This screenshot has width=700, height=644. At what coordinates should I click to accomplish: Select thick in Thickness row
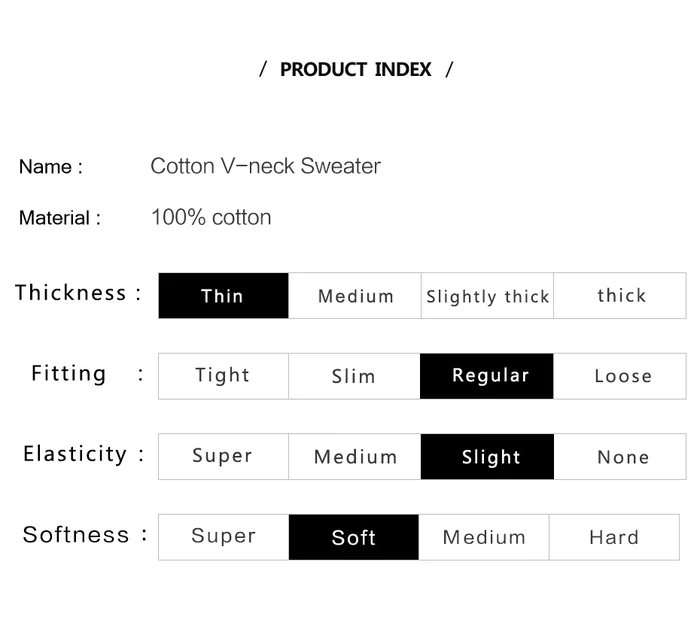[x=621, y=296]
